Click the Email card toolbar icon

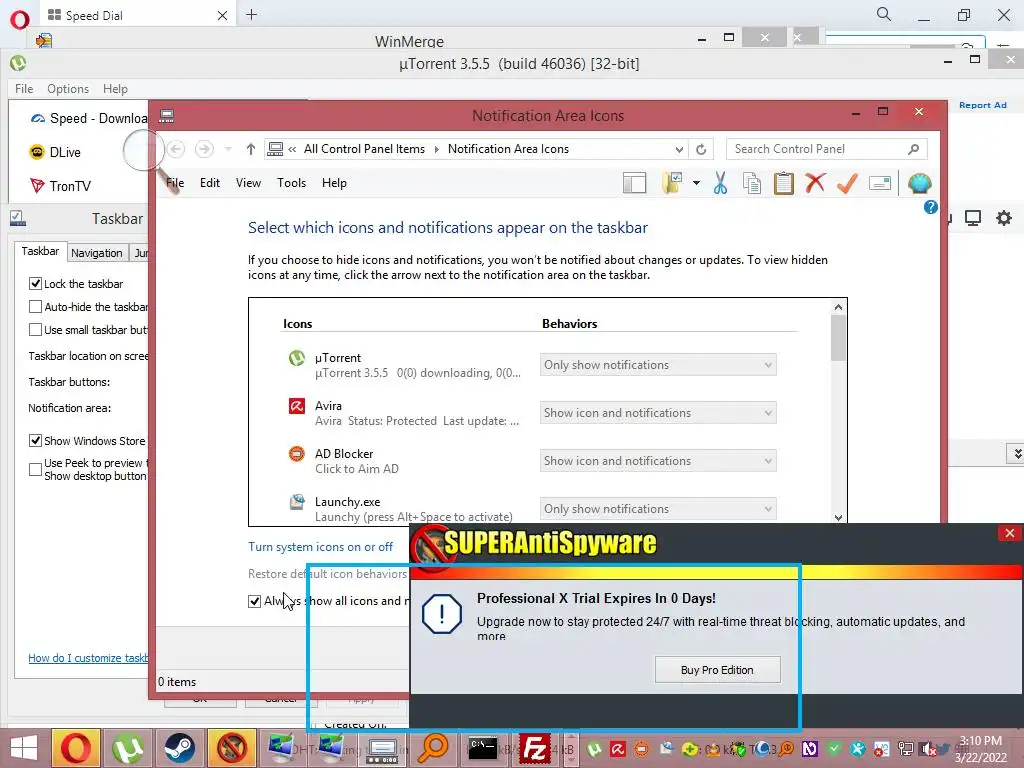tap(880, 184)
